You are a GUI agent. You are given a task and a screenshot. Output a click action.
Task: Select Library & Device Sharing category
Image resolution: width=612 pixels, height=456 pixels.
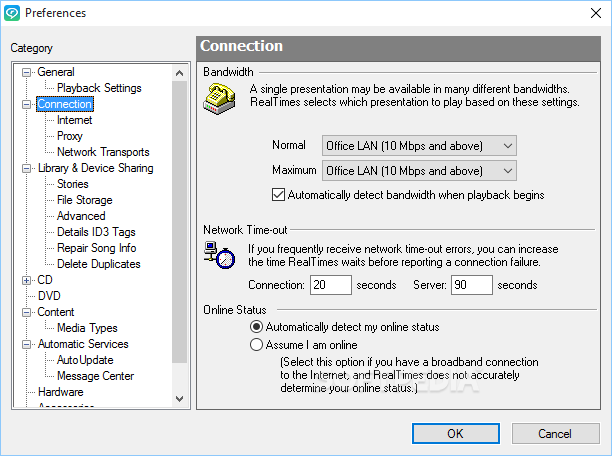coord(96,168)
